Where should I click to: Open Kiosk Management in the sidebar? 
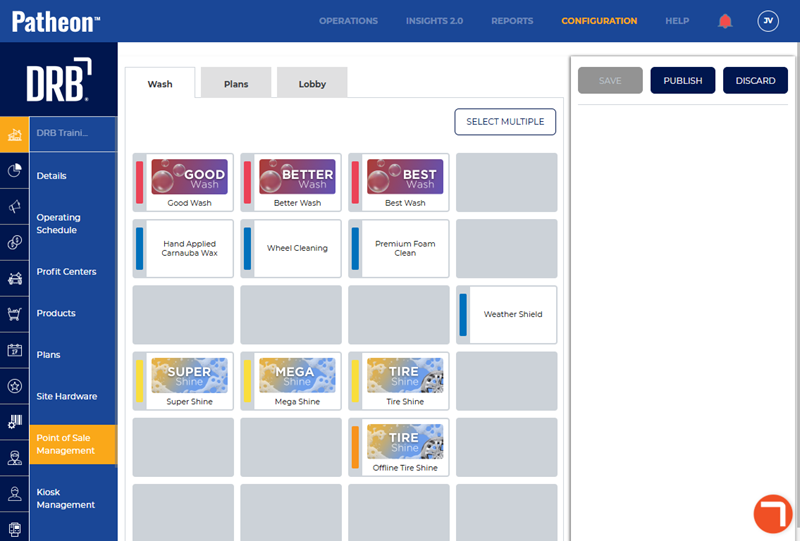tap(66, 498)
